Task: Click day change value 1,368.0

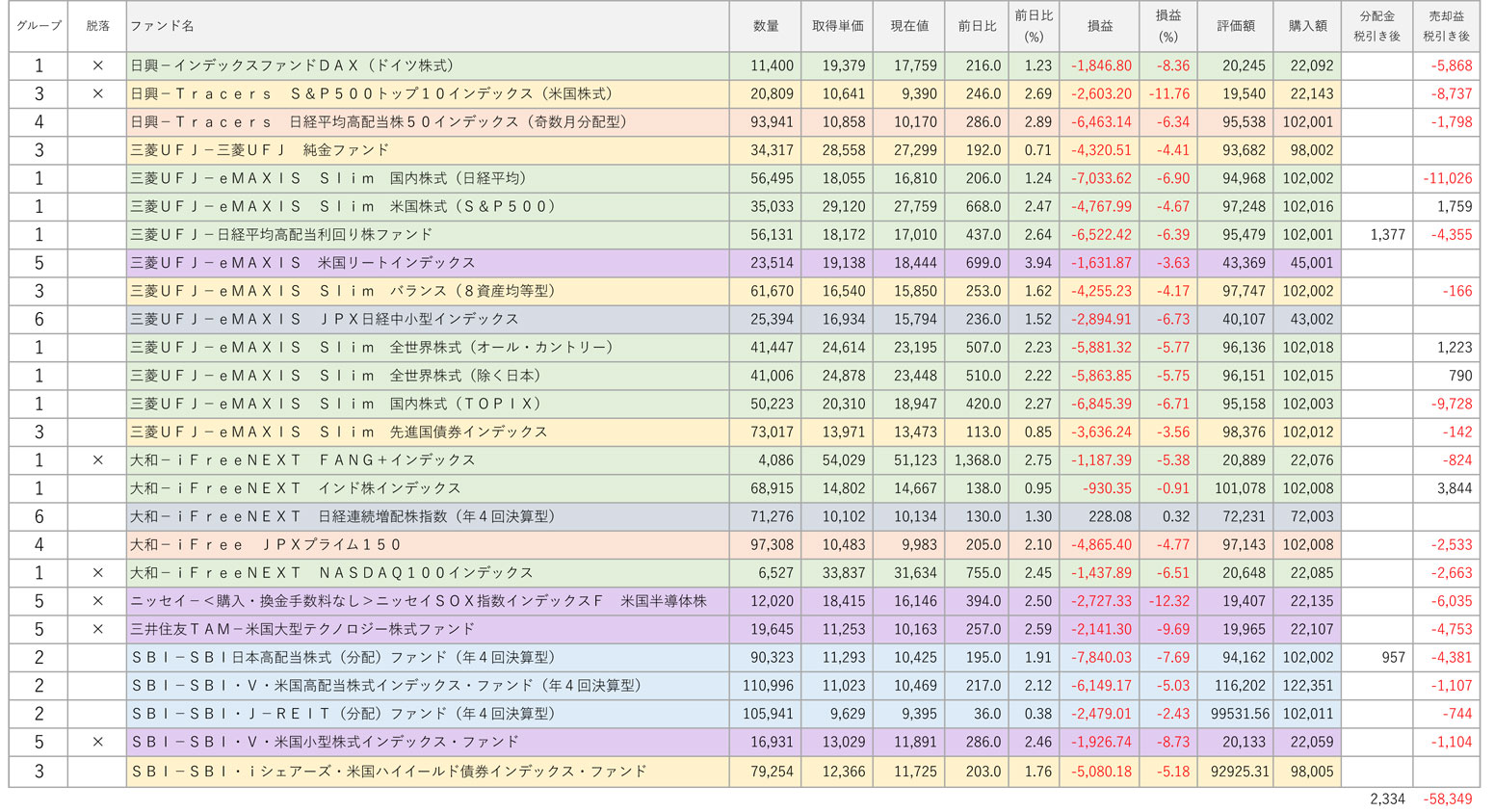Action: (x=978, y=460)
